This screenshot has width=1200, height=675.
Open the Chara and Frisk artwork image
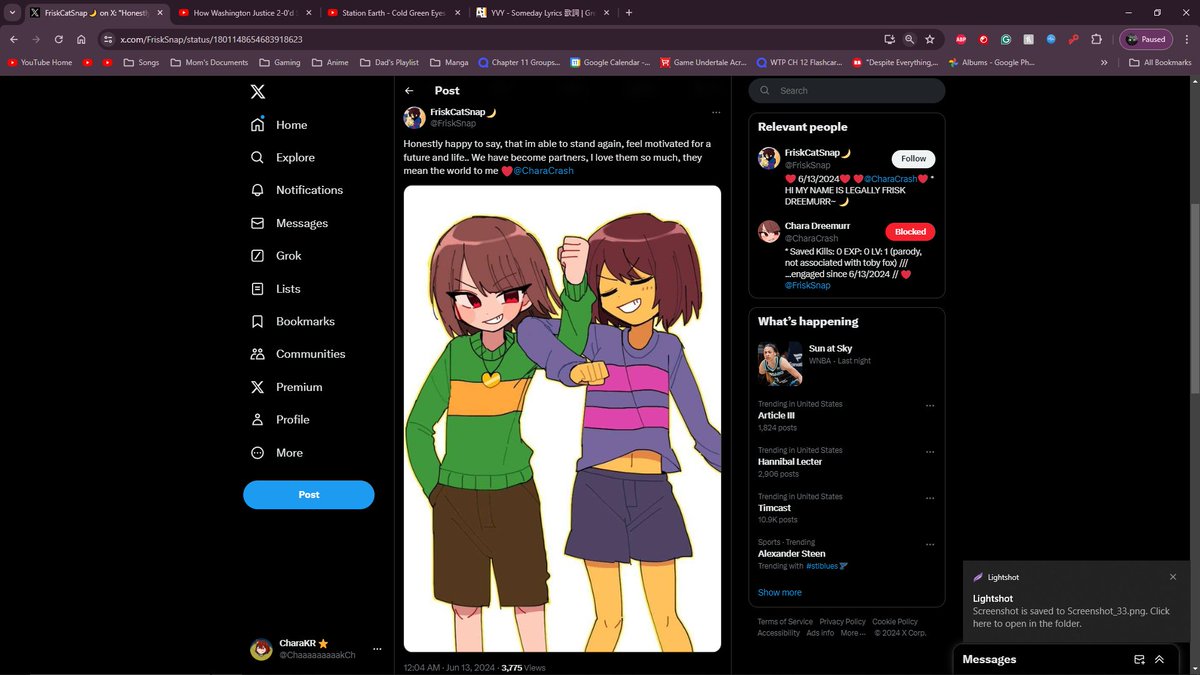pos(562,419)
